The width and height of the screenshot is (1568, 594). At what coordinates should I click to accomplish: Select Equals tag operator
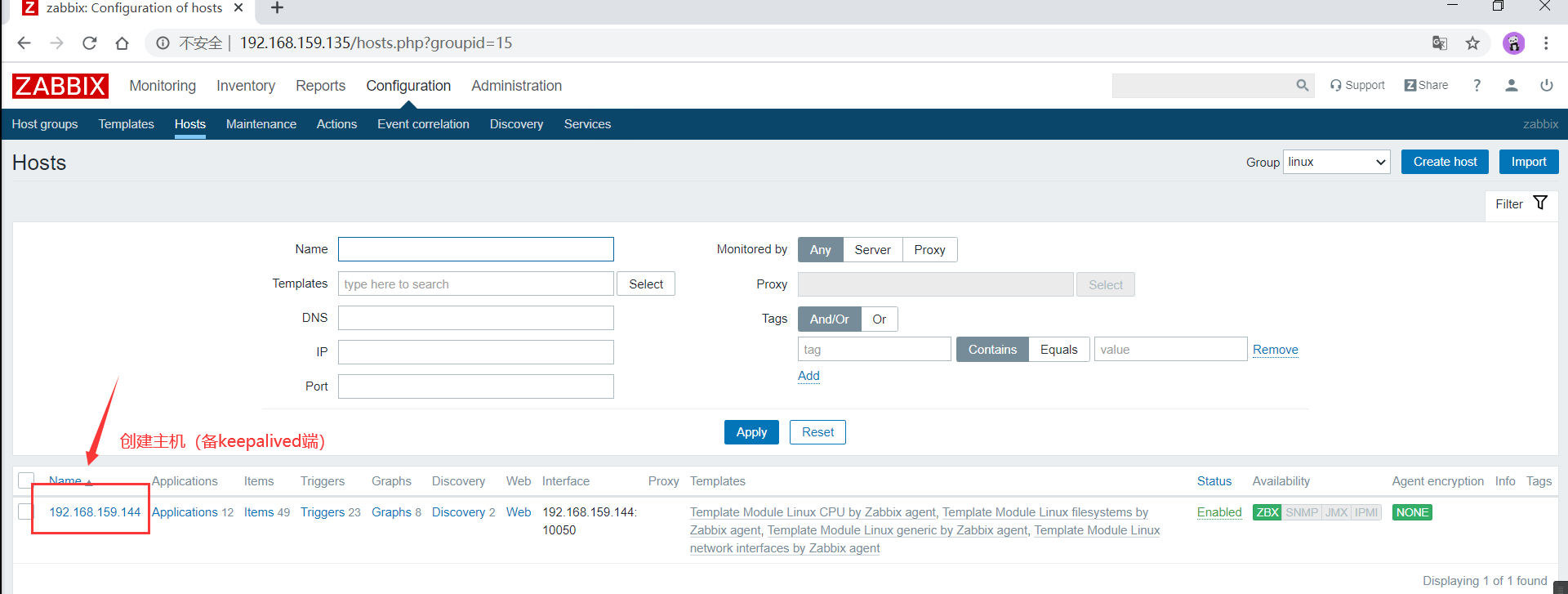pos(1058,350)
